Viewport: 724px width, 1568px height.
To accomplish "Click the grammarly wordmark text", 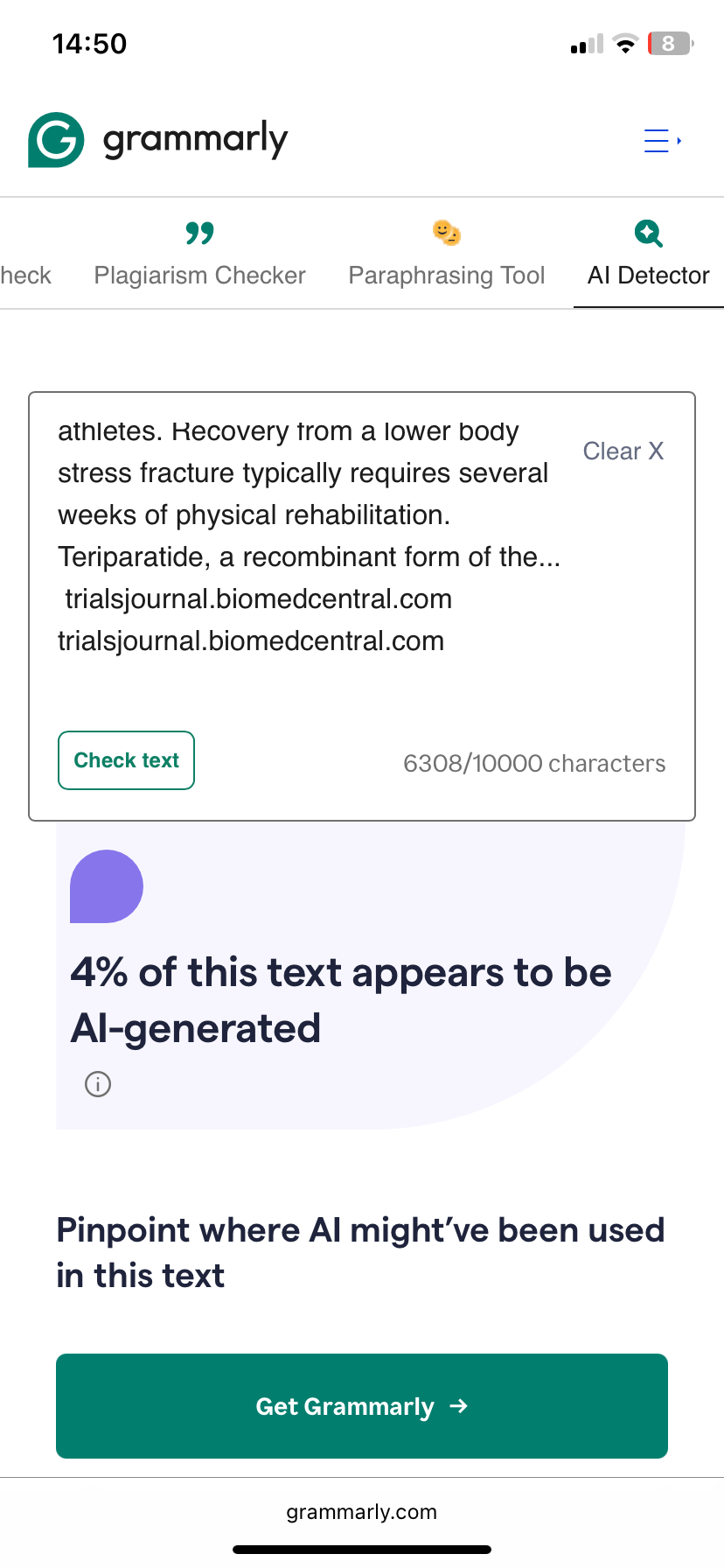I will pos(195,140).
